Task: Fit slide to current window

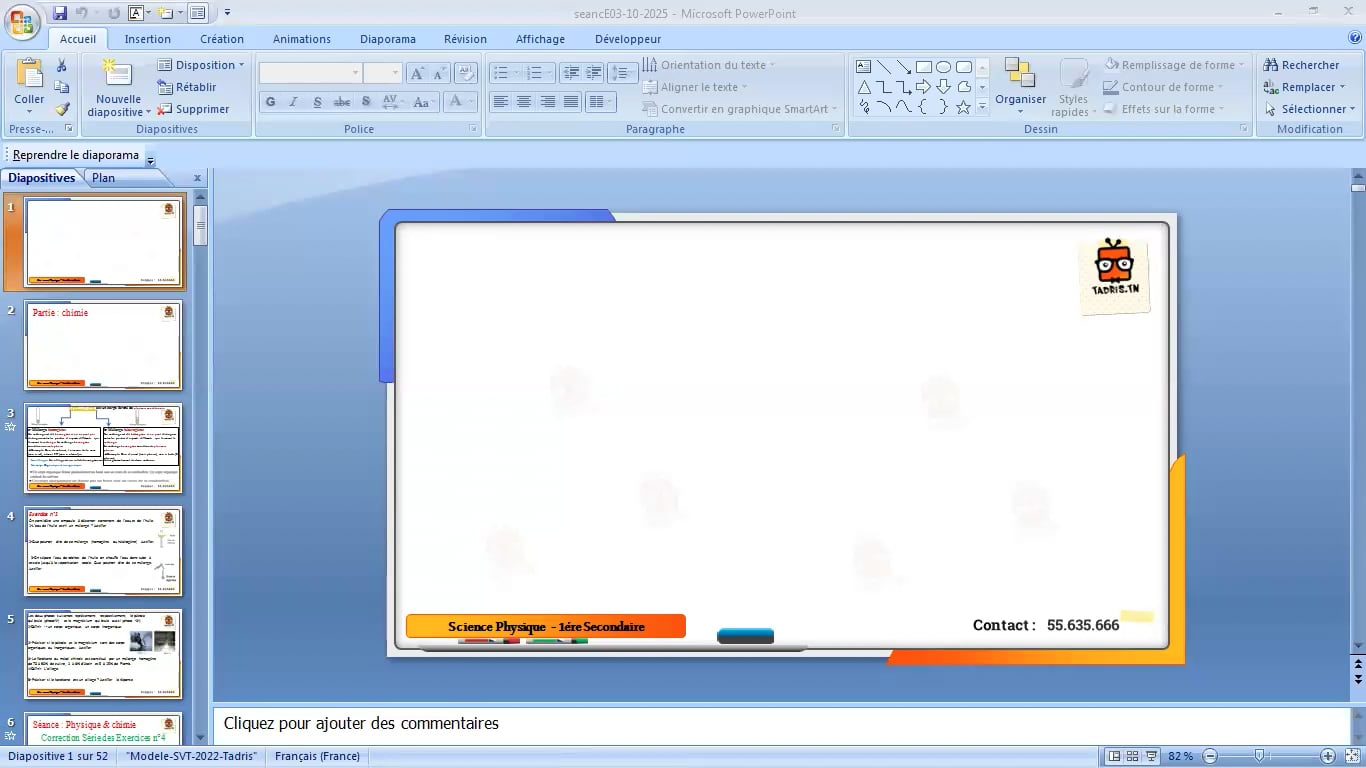Action: [1351, 756]
